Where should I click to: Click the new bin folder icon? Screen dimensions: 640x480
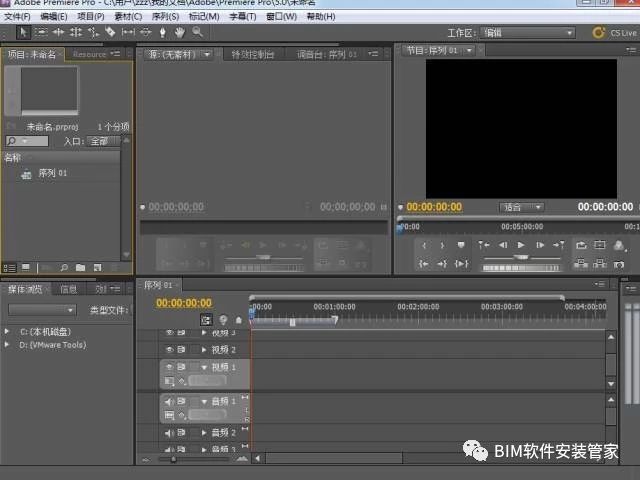point(80,268)
